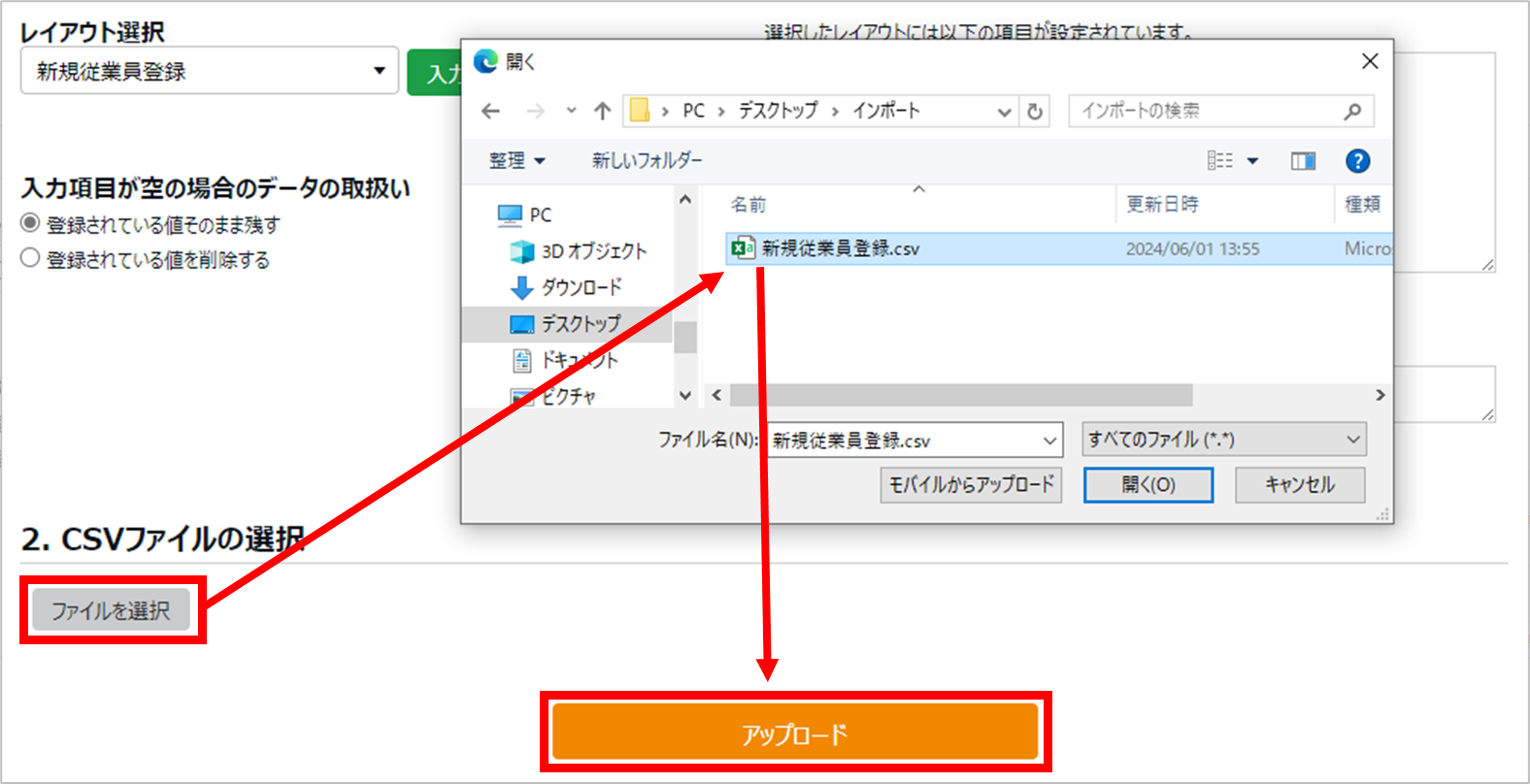The height and width of the screenshot is (784, 1530).
Task: Go up one folder level
Action: pos(603,112)
